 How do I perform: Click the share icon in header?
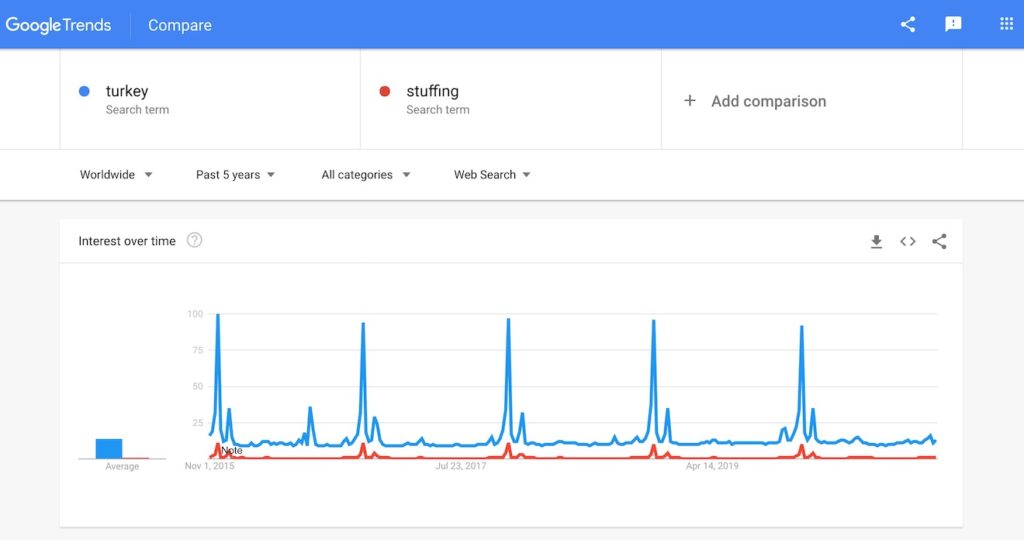(908, 25)
